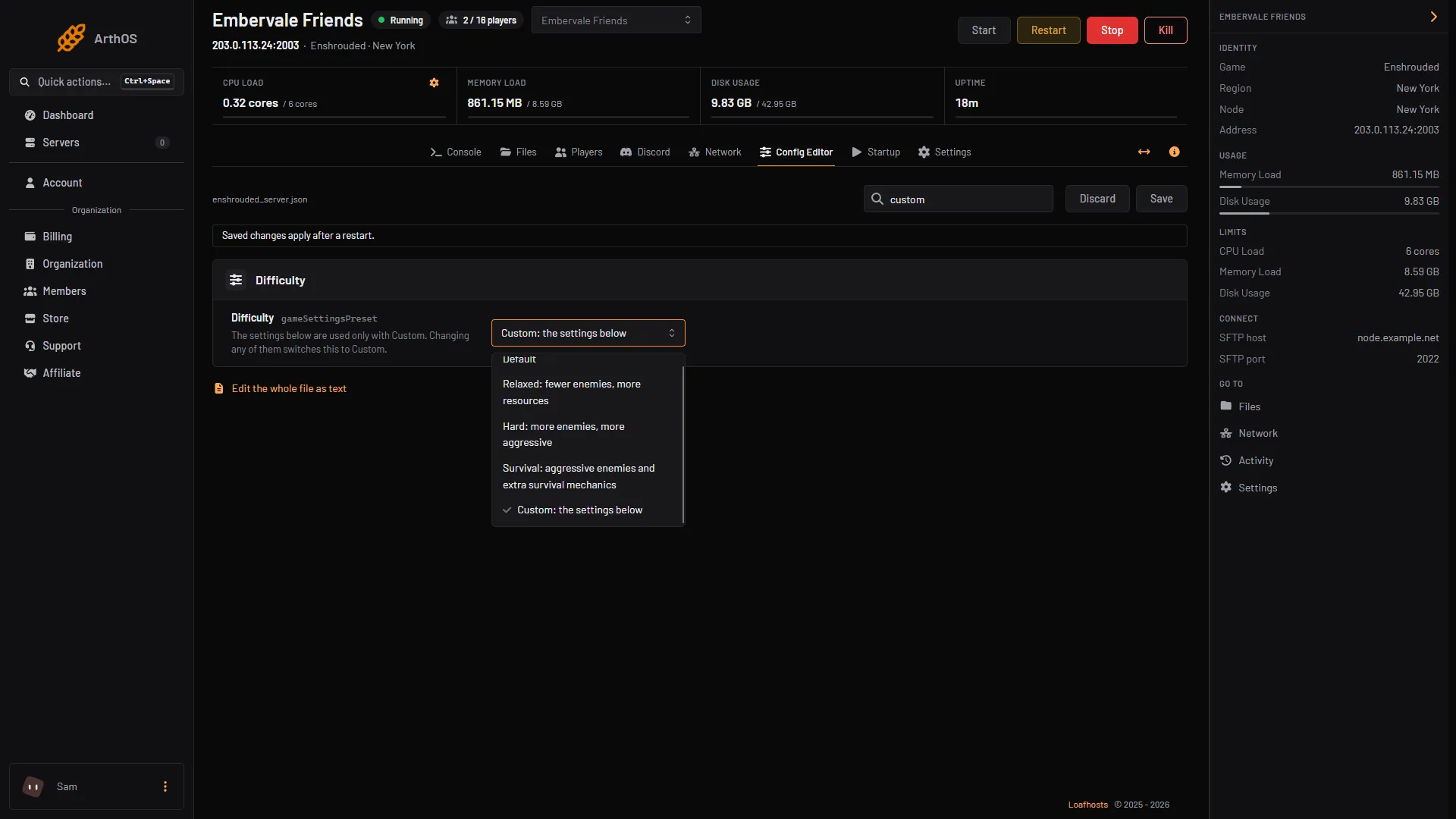The width and height of the screenshot is (1456, 819).
Task: Click the Difficulty section sliders icon
Action: click(x=236, y=280)
